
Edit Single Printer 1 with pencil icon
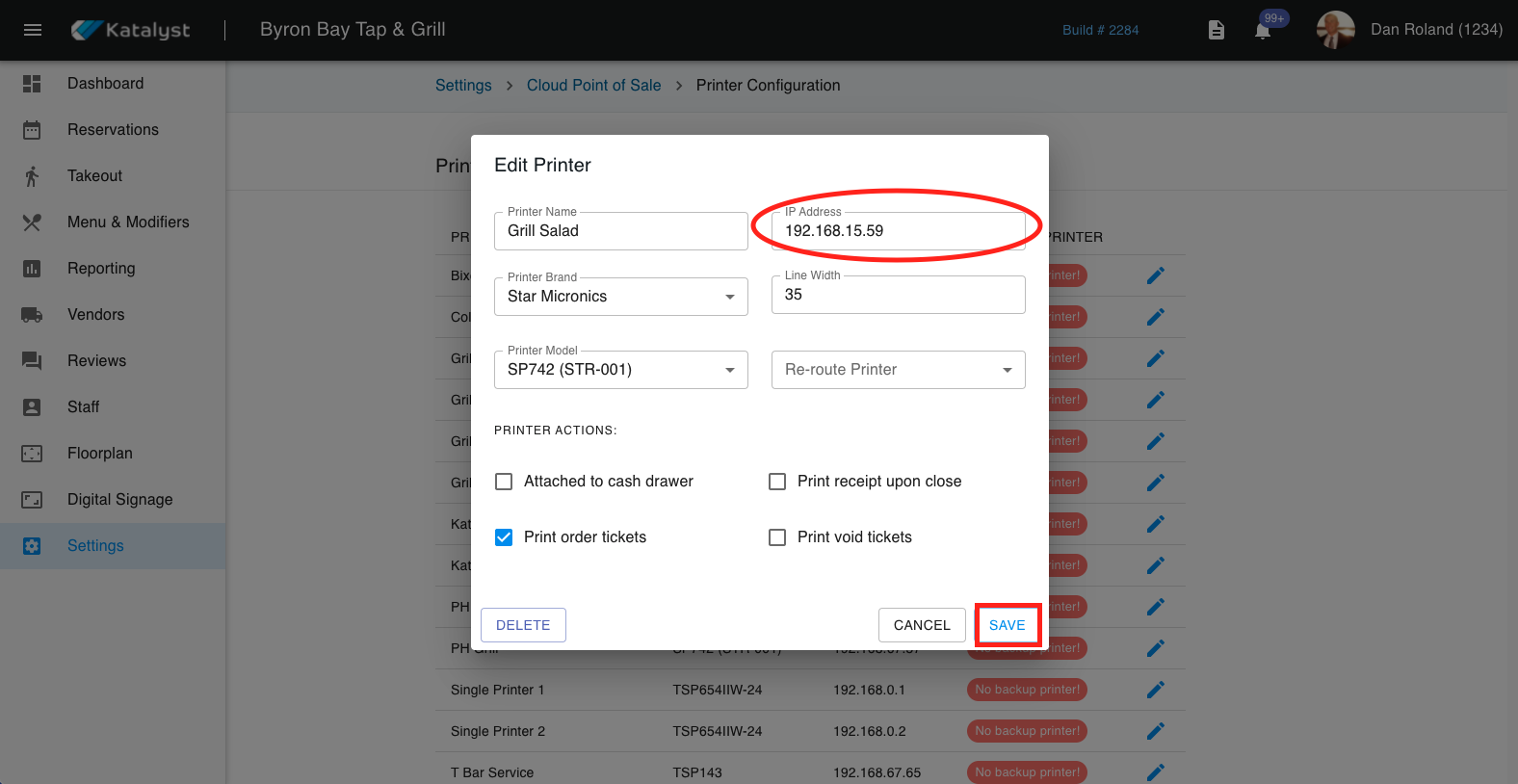point(1156,690)
